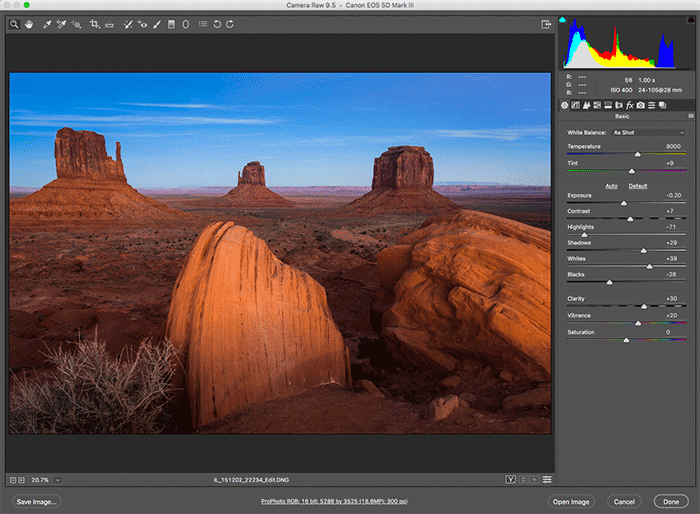
Task: Select the Targeted Adjustment tool
Action: tap(76, 24)
